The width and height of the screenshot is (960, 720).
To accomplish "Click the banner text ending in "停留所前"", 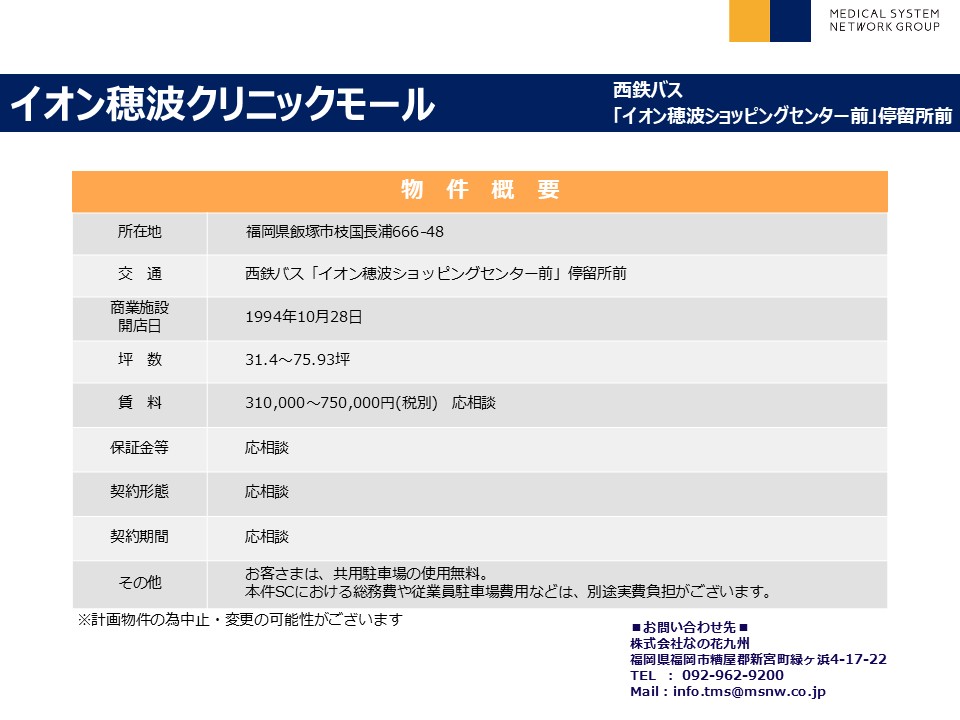I will tap(783, 116).
